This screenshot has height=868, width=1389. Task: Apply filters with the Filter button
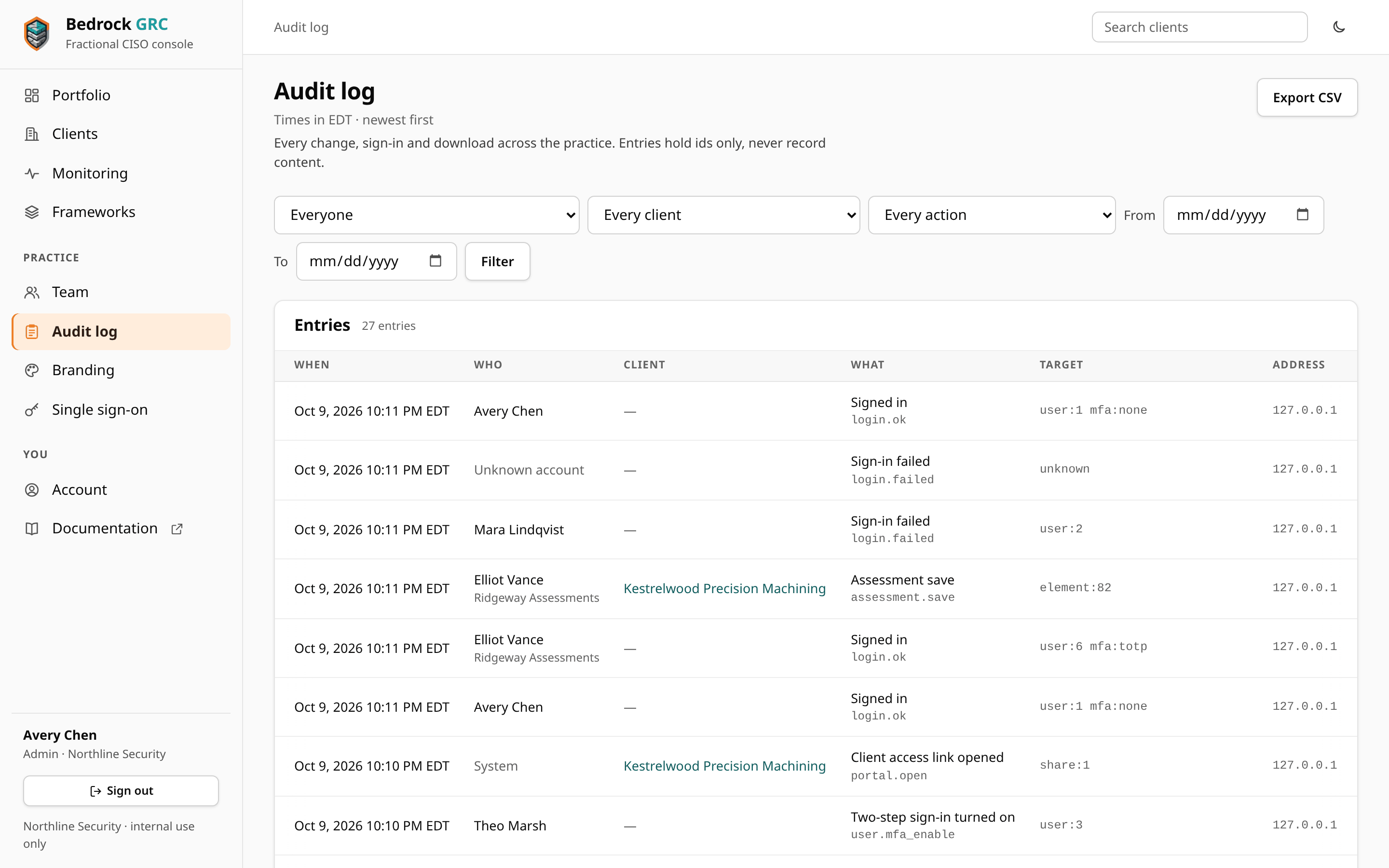(497, 262)
